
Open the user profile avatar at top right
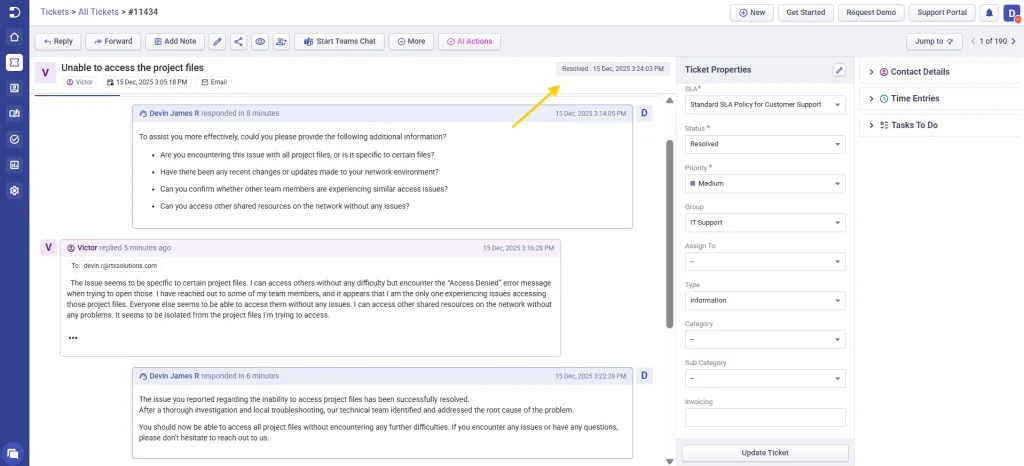tap(1012, 12)
